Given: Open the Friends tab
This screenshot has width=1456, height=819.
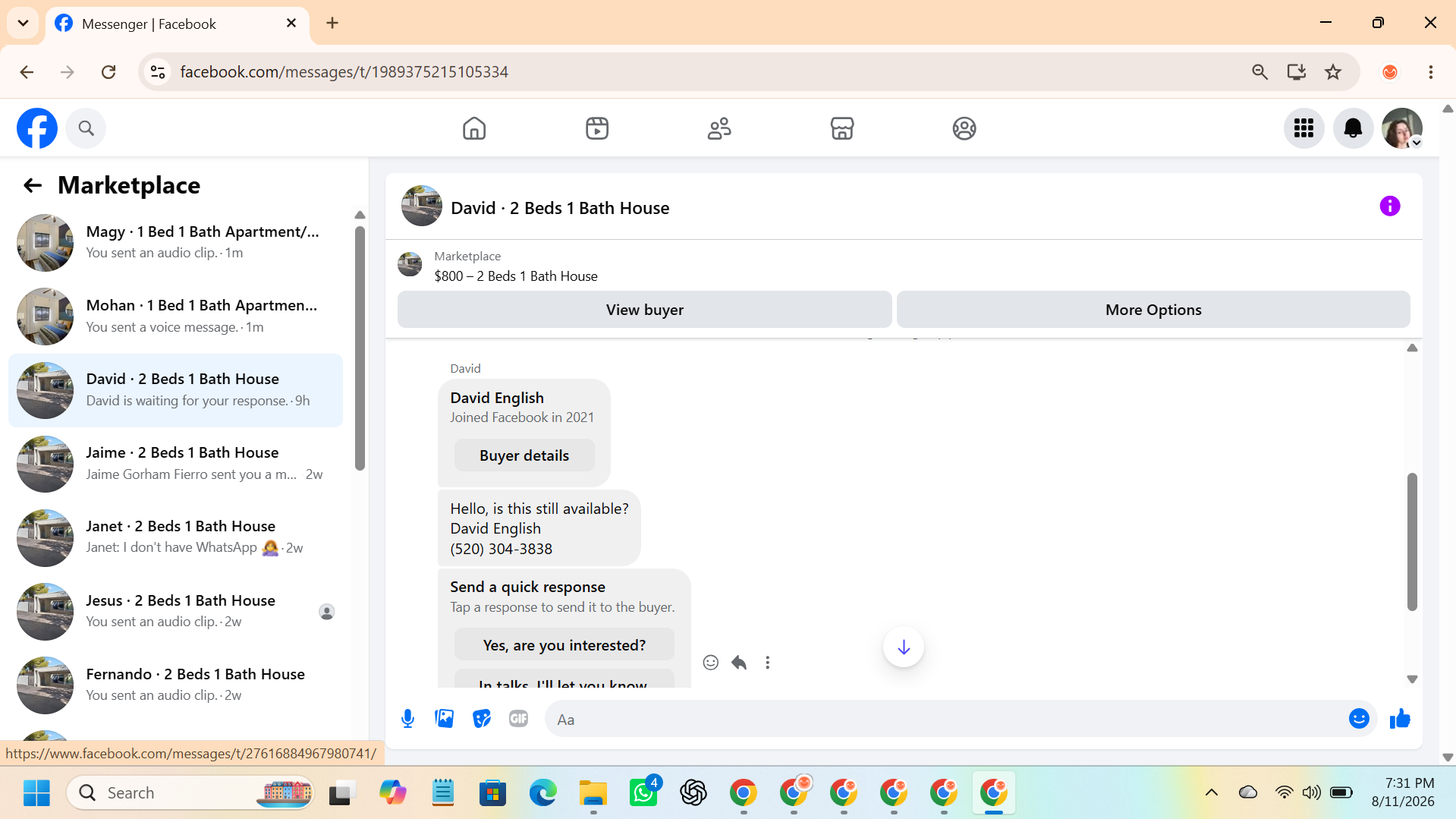Looking at the screenshot, I should [x=719, y=128].
